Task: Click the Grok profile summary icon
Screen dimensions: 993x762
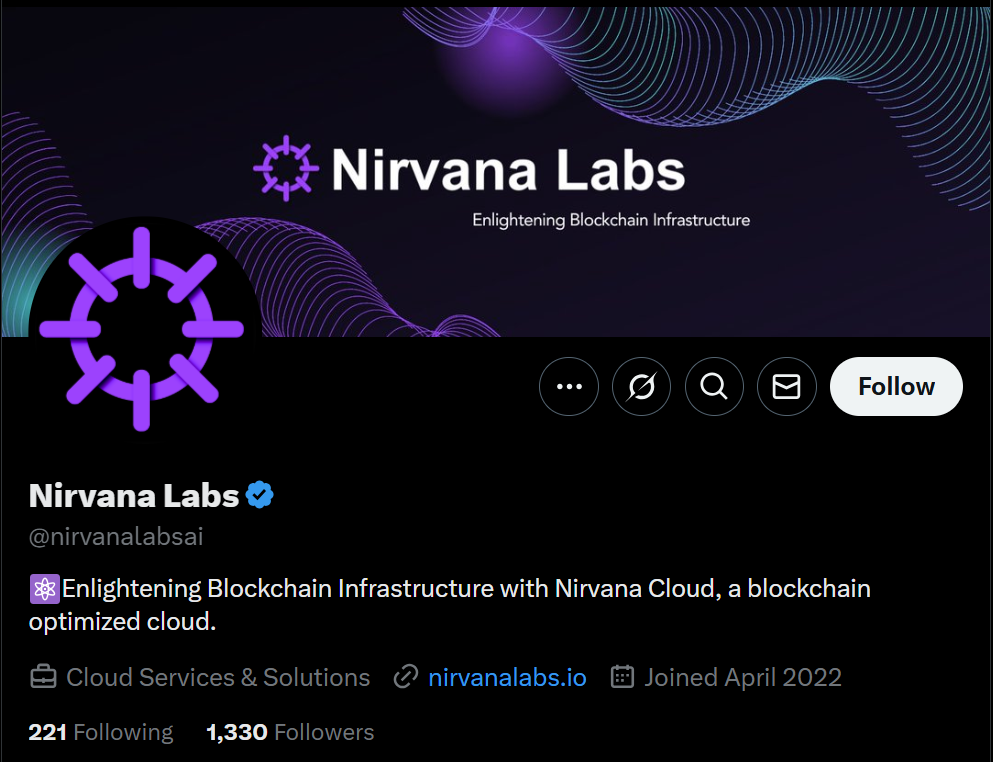Action: 641,386
